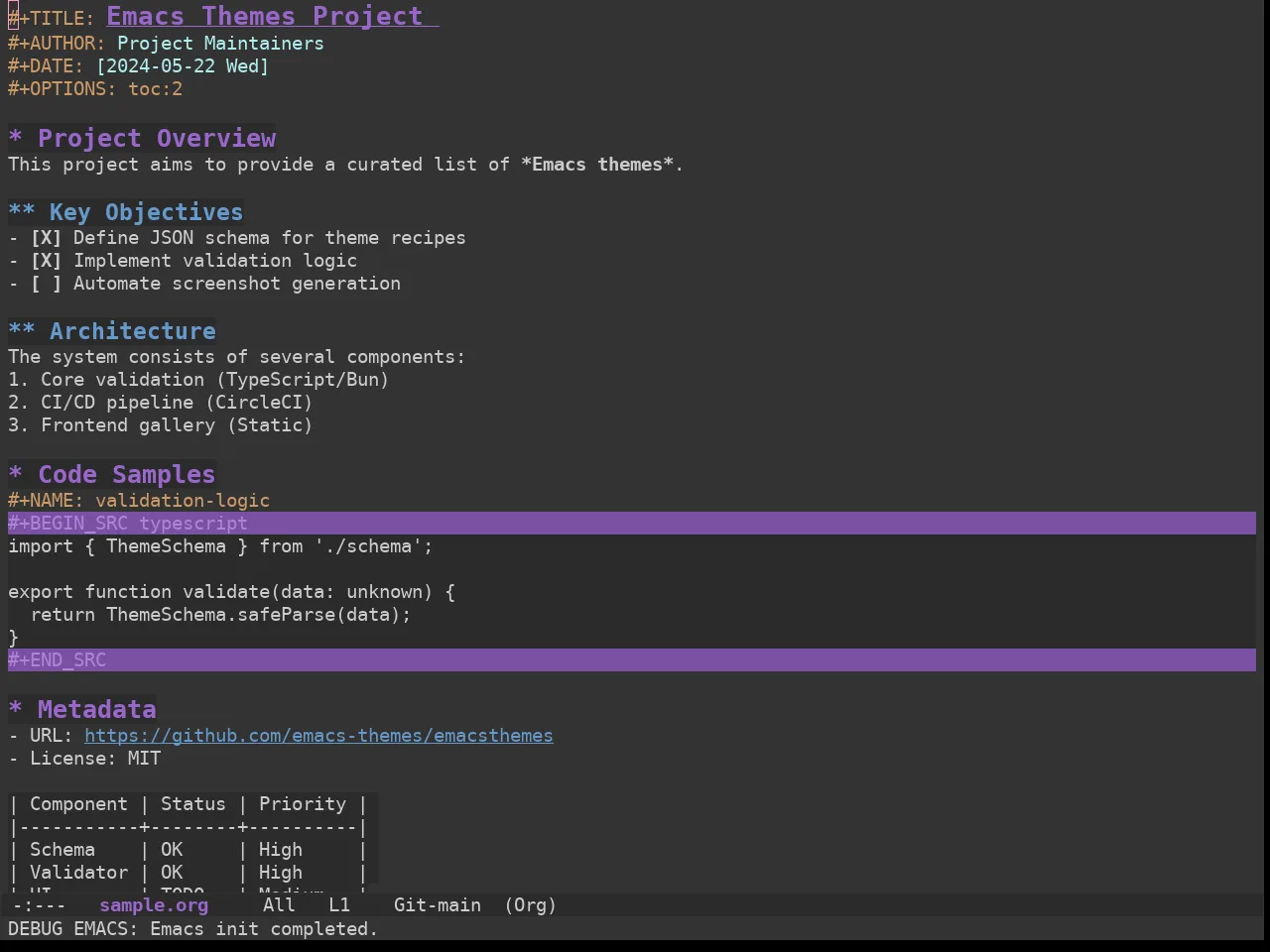Open the github.com emacsthemes URL
The image size is (1270, 952).
[x=318, y=736]
